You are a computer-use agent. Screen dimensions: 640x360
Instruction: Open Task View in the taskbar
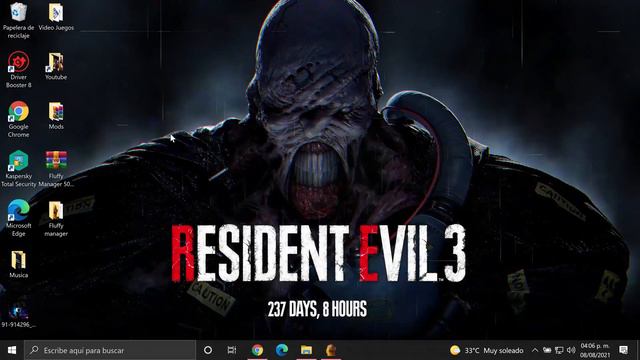[232, 350]
